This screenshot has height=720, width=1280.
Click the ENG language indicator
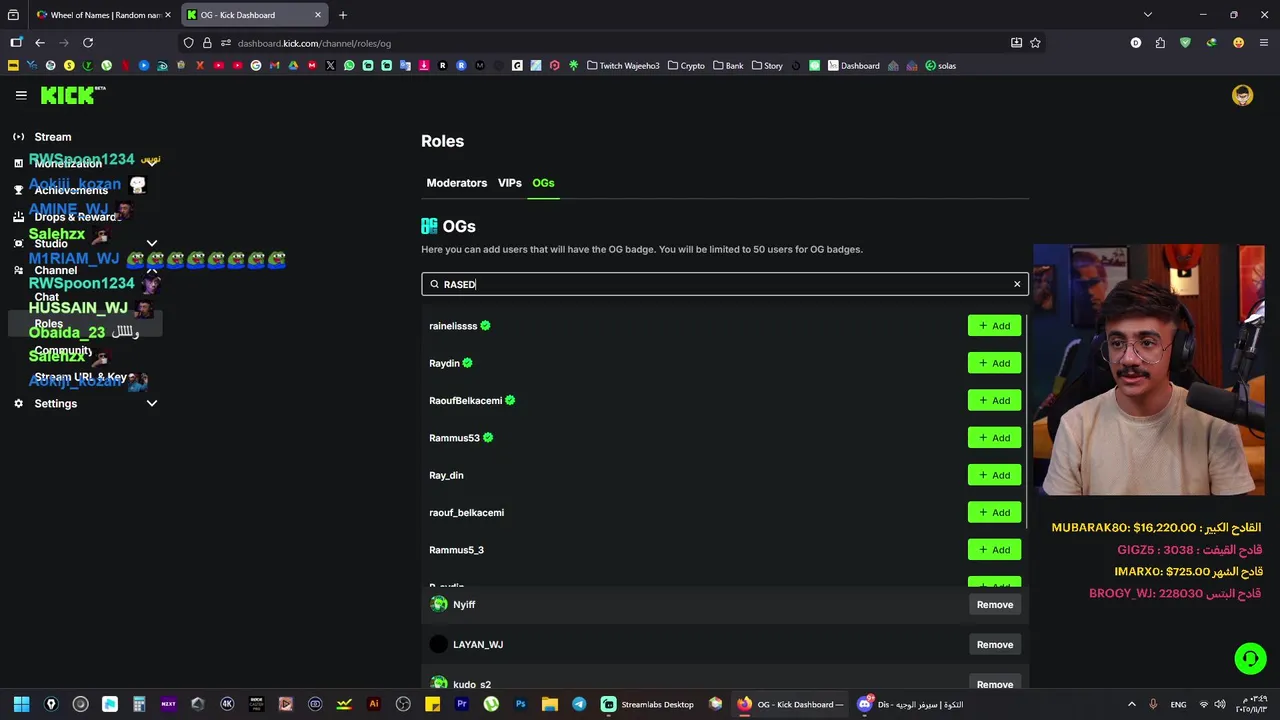[x=1179, y=704]
